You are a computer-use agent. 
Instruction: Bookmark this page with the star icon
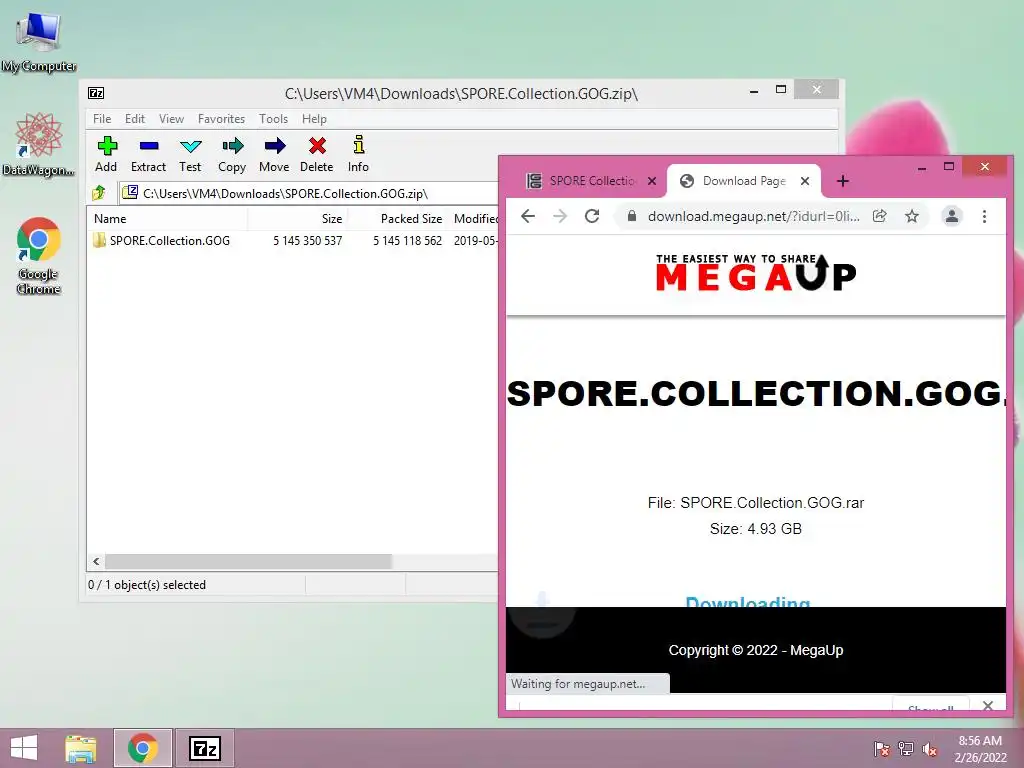point(912,216)
